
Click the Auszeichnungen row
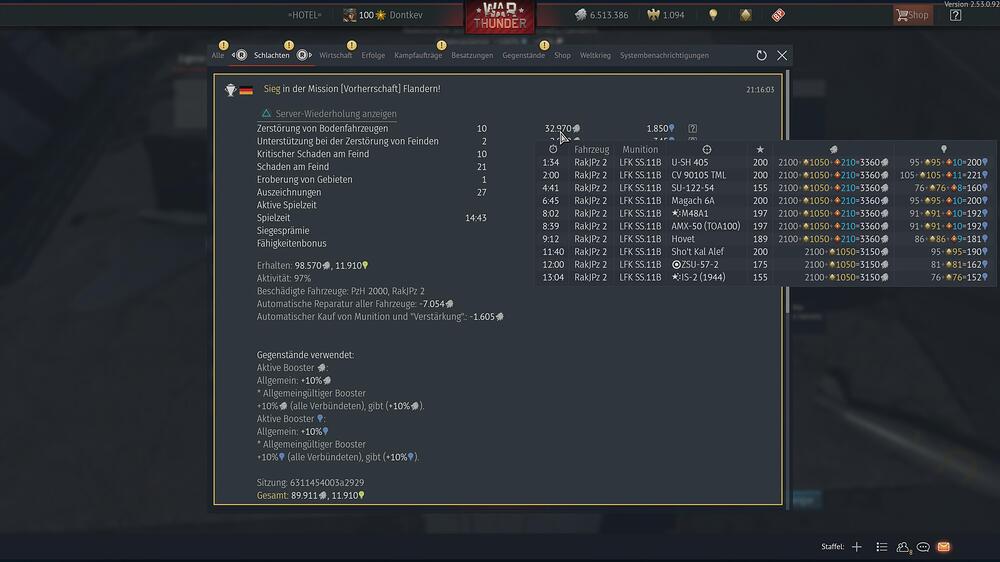point(372,192)
